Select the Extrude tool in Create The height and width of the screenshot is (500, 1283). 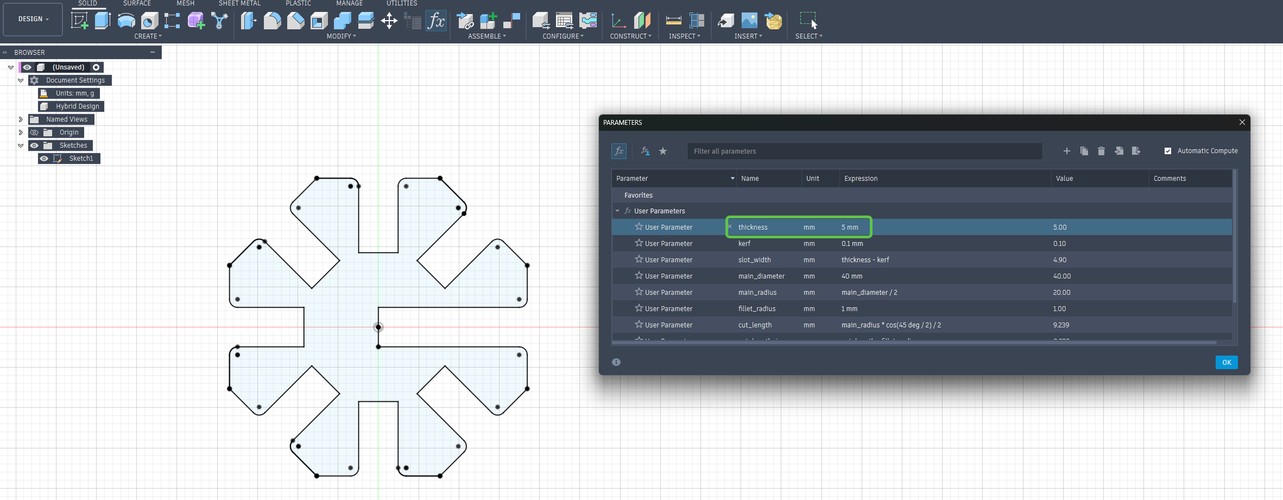coord(102,20)
